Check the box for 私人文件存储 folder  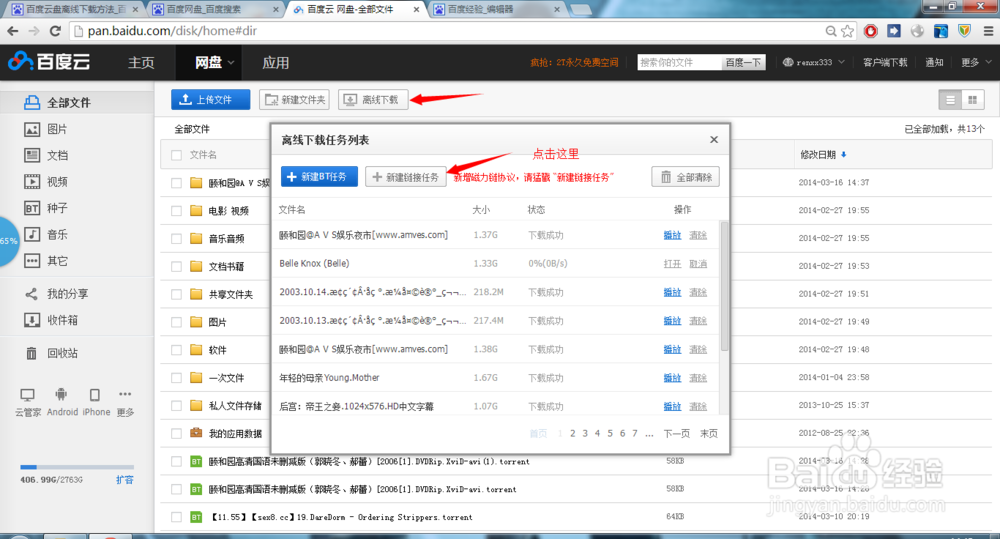point(177,406)
